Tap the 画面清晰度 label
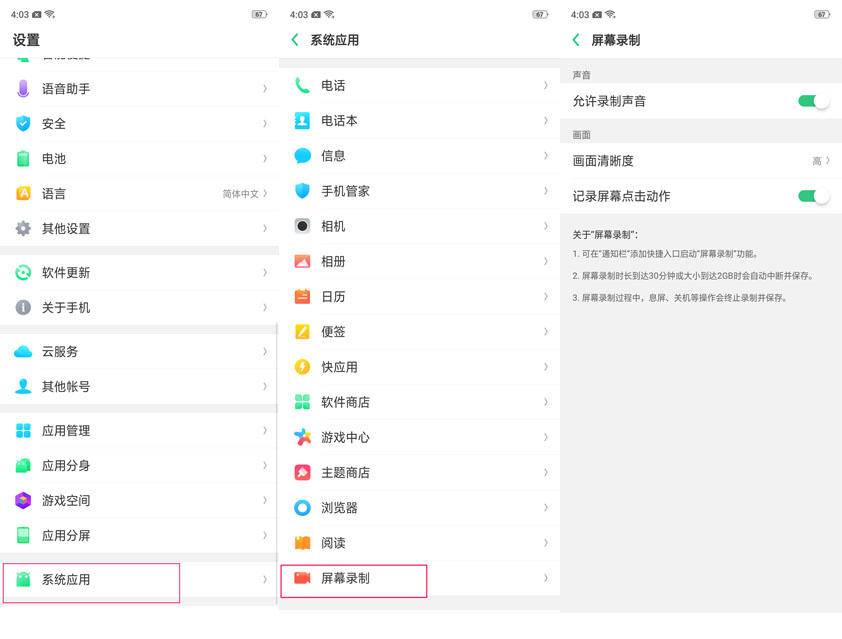Screen dimensions: 842x639 point(603,161)
